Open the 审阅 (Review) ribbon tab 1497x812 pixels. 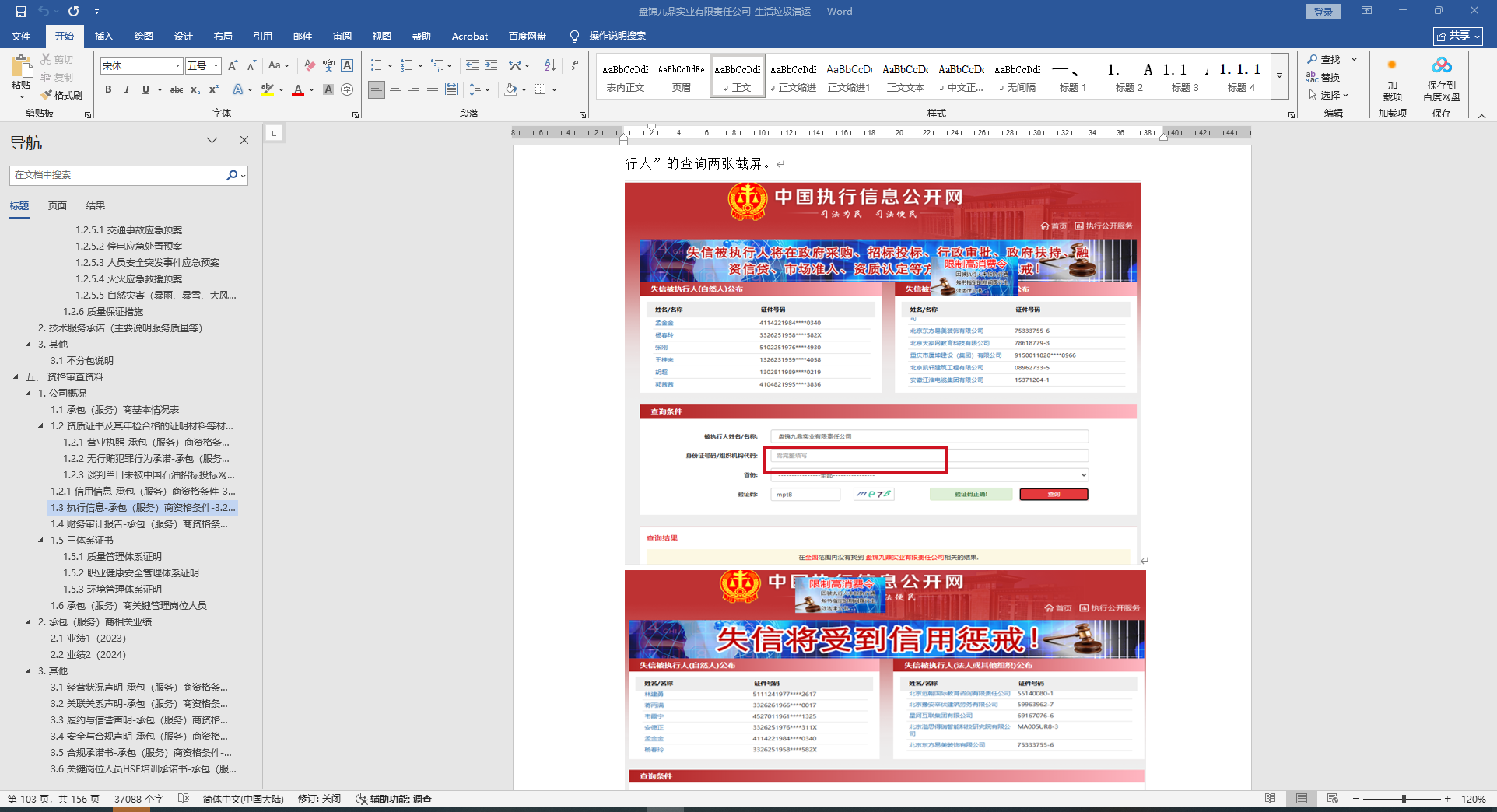point(342,37)
